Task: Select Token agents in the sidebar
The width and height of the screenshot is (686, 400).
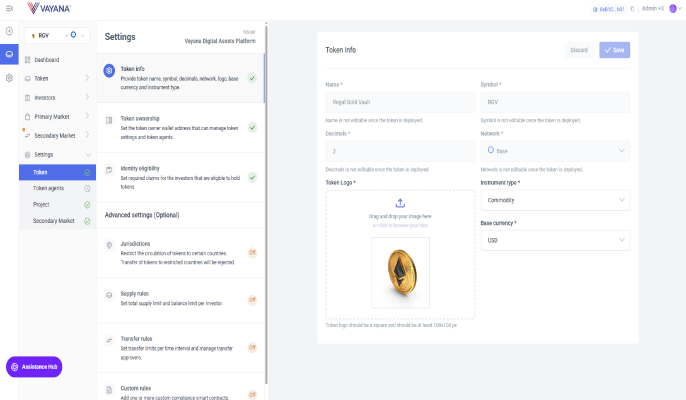Action: pos(50,188)
